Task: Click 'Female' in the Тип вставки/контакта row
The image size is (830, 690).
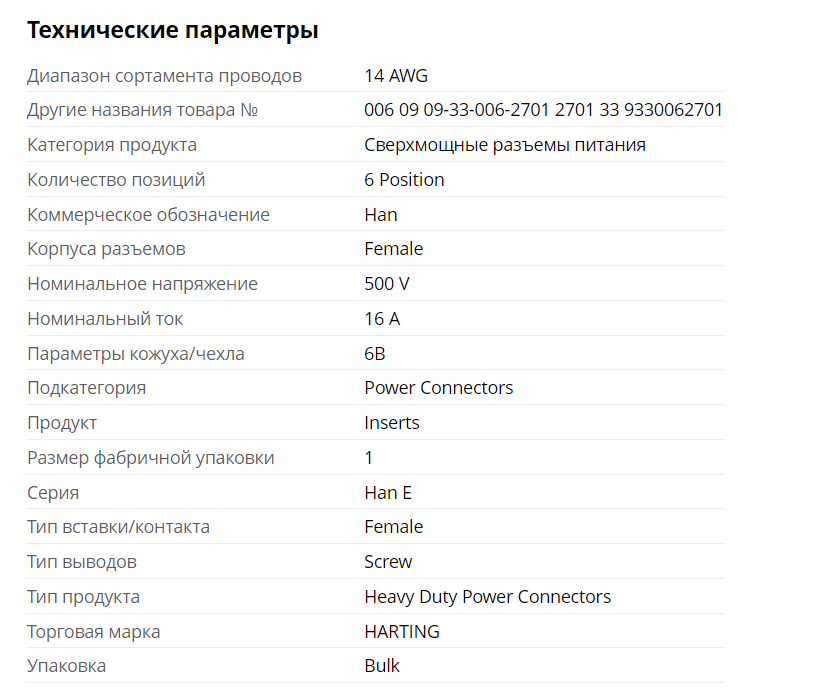Action: coord(393,527)
